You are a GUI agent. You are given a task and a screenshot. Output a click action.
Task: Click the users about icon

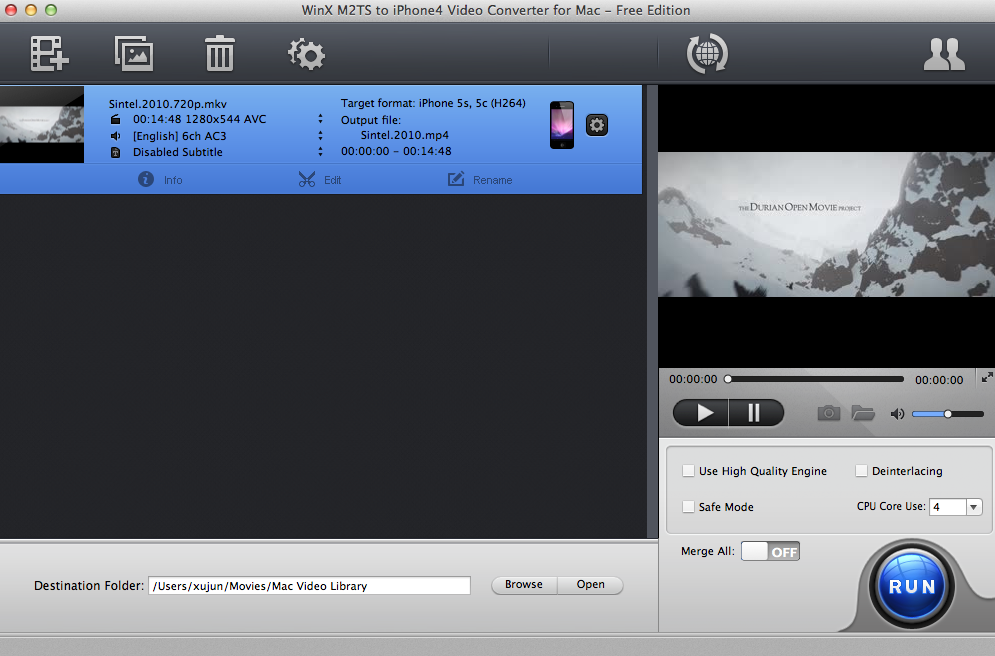coord(943,54)
